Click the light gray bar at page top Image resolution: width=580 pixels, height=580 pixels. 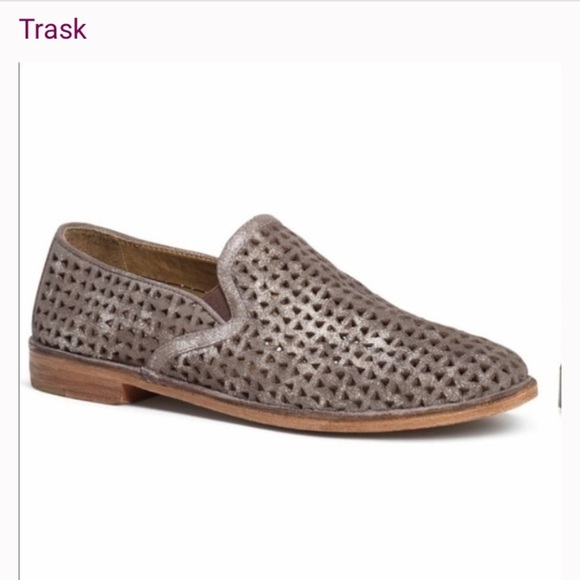point(290,1)
